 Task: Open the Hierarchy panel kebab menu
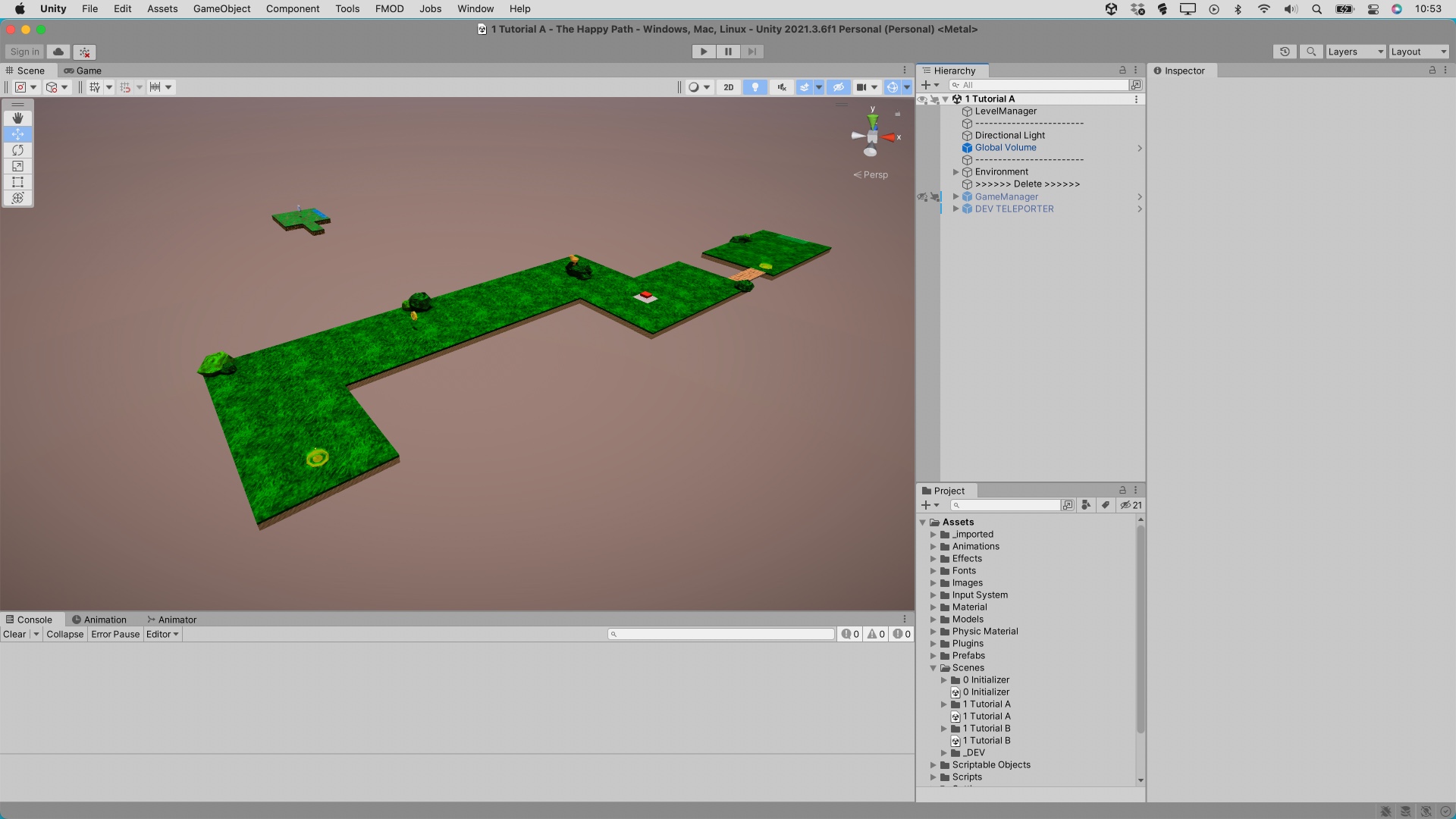1136,70
